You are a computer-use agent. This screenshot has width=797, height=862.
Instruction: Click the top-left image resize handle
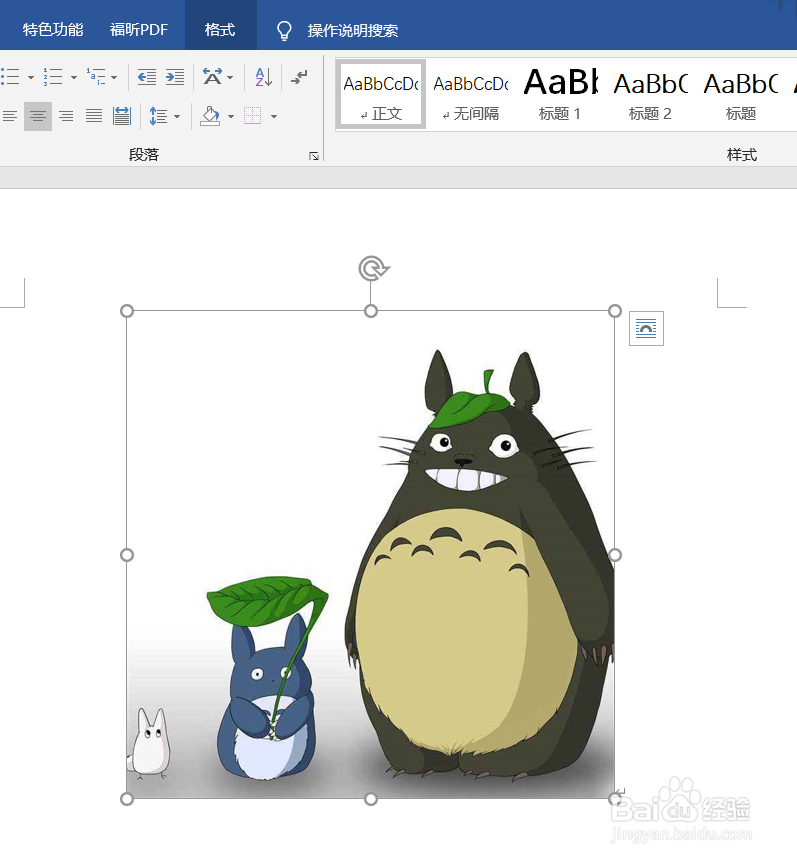coord(127,311)
